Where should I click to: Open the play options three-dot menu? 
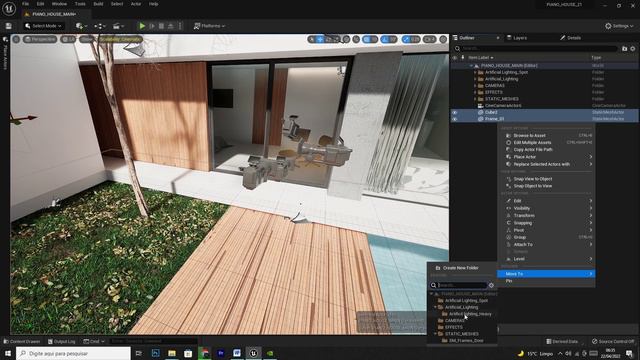coord(180,26)
